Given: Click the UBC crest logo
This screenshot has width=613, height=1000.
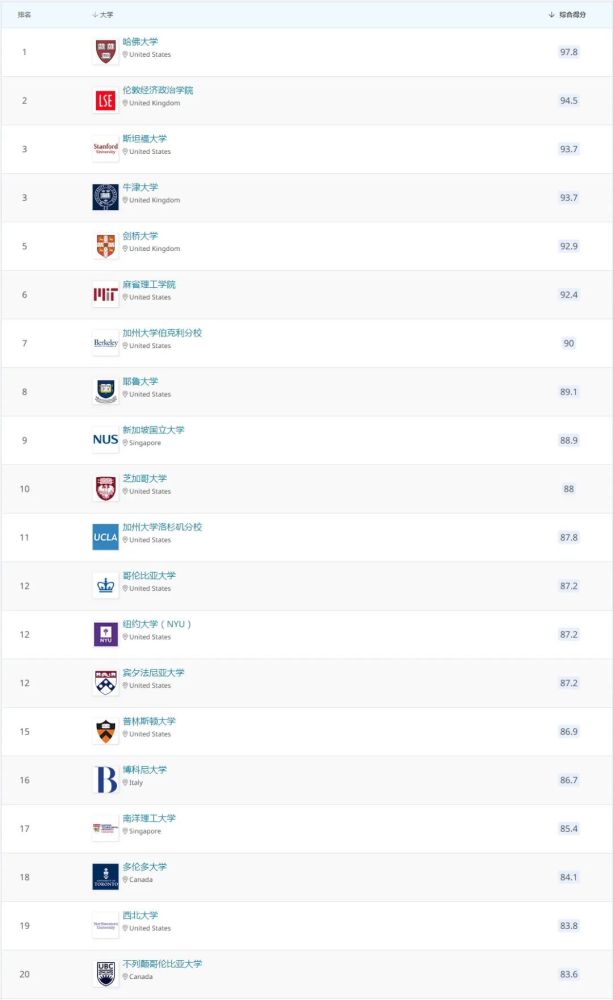Looking at the screenshot, I should click(x=105, y=974).
